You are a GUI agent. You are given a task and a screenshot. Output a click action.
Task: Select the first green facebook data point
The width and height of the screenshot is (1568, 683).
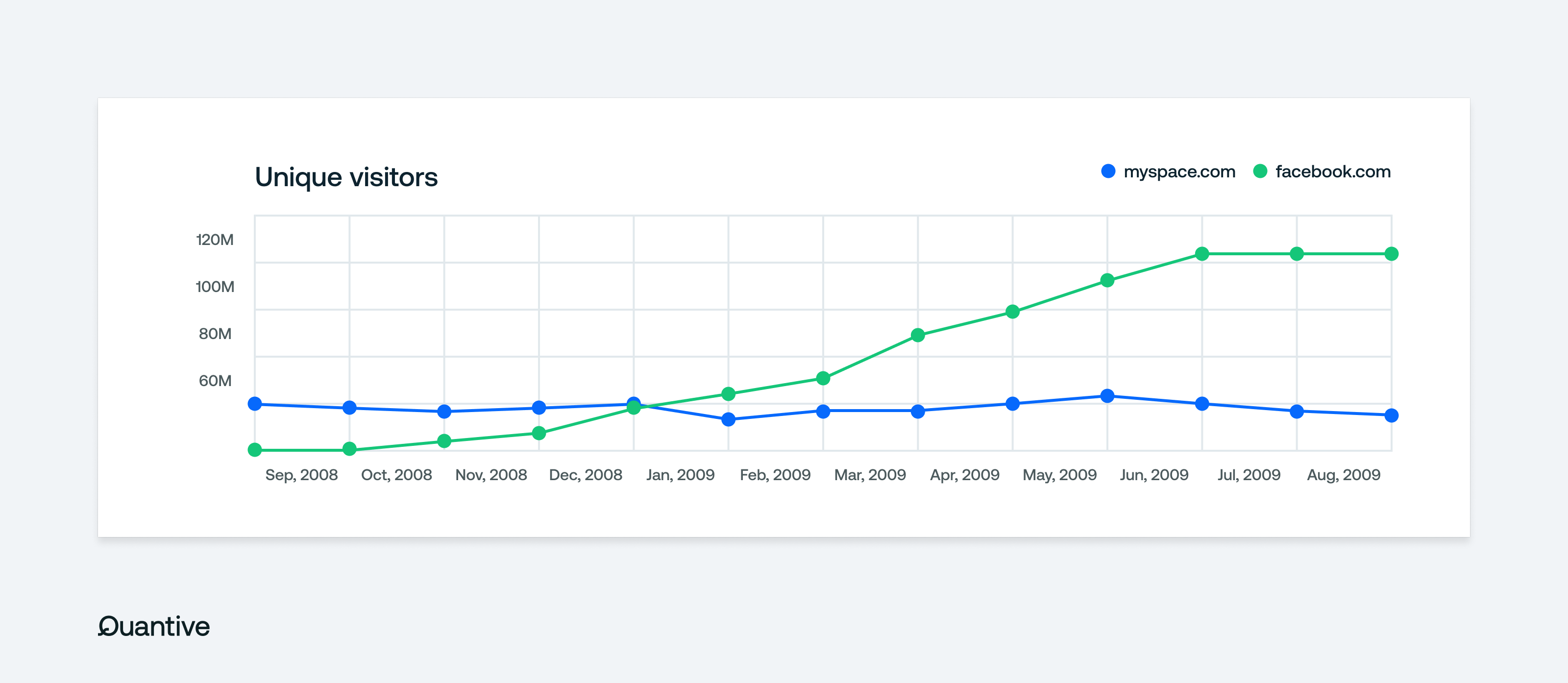255,449
